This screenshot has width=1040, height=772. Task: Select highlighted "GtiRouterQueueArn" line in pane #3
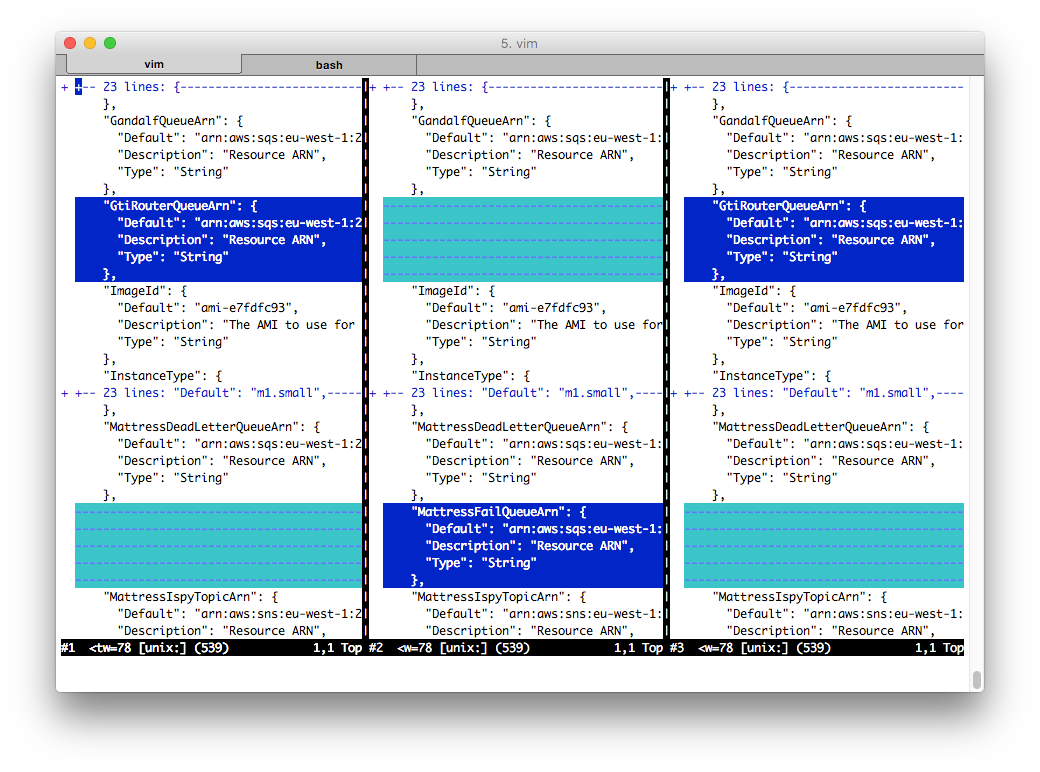coord(789,206)
